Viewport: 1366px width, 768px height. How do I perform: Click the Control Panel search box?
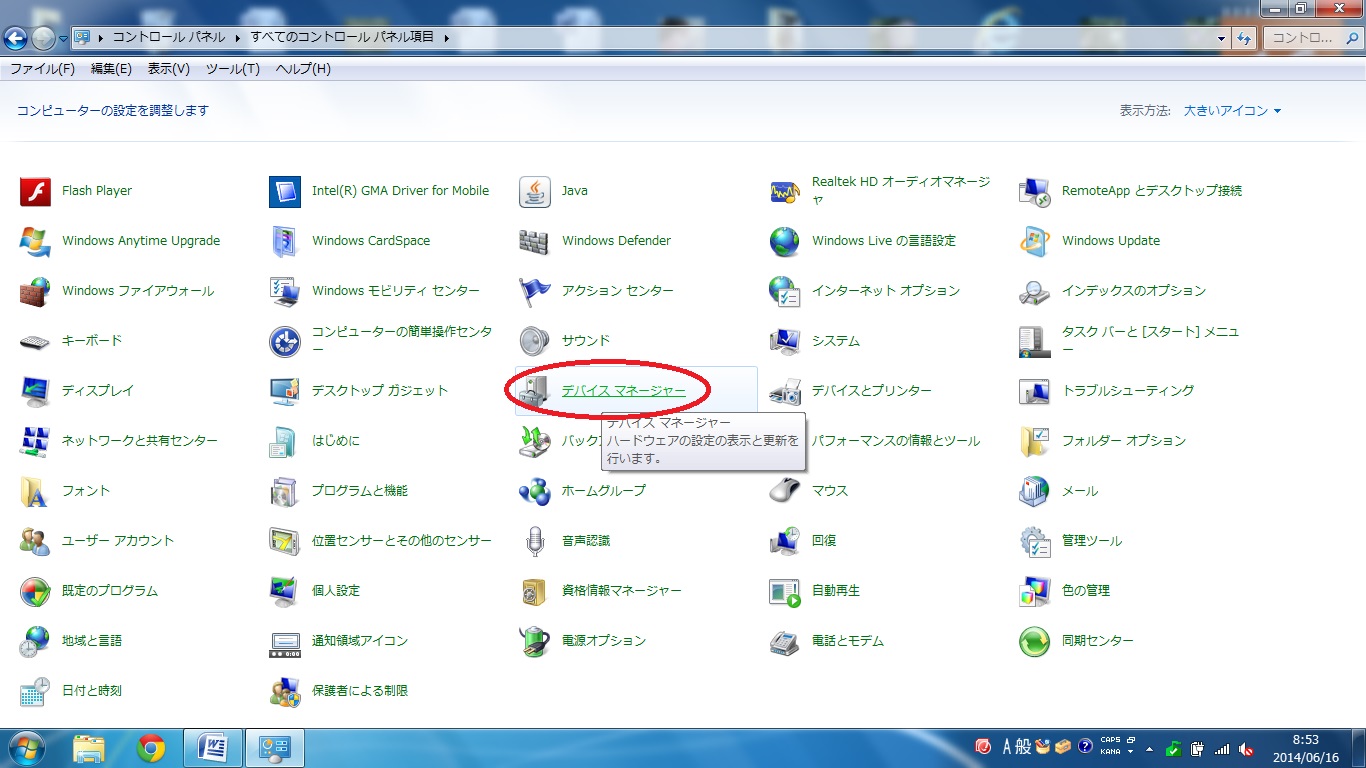(1313, 38)
